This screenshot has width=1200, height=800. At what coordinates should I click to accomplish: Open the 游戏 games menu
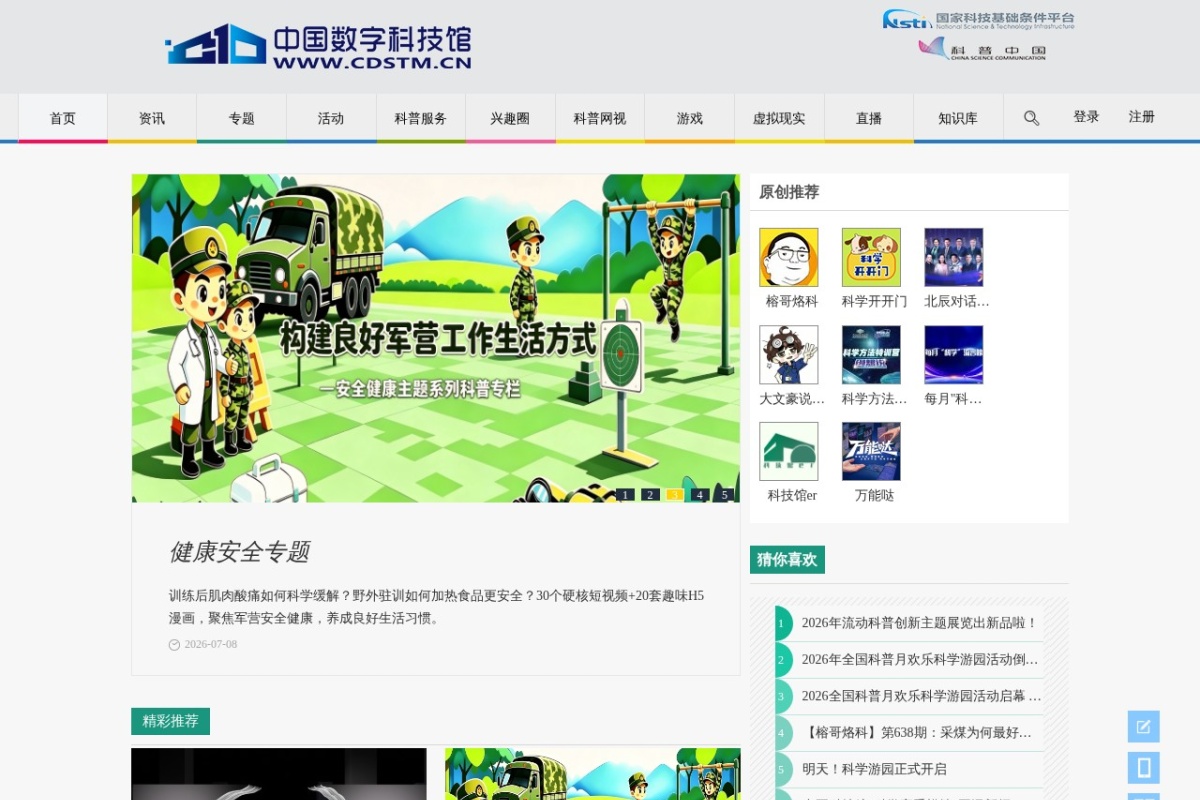coord(690,118)
